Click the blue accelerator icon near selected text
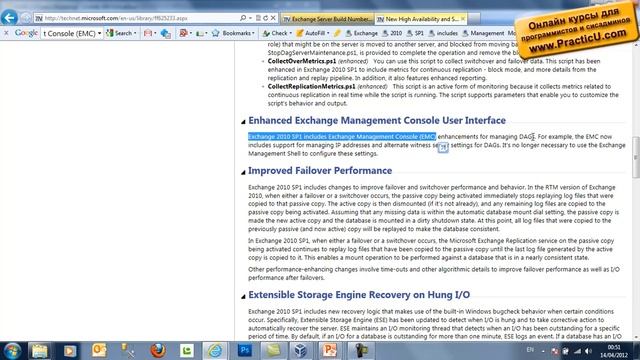The width and height of the screenshot is (640, 360). click(x=443, y=148)
